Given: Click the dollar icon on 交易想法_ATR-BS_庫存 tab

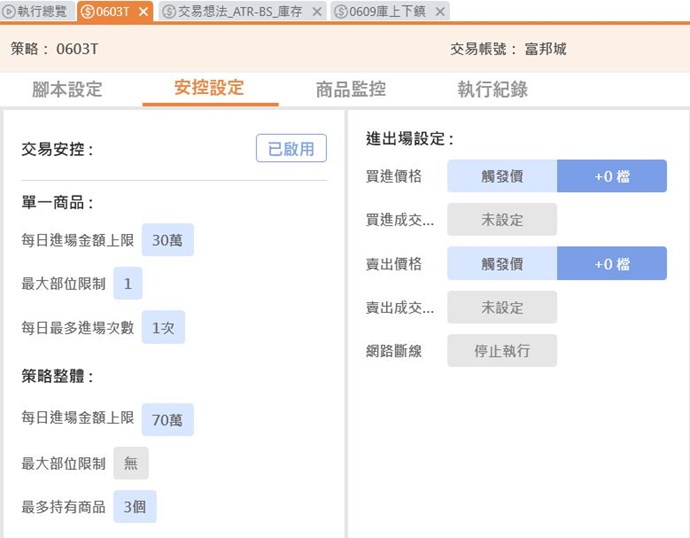Looking at the screenshot, I should pyautogui.click(x=169, y=11).
